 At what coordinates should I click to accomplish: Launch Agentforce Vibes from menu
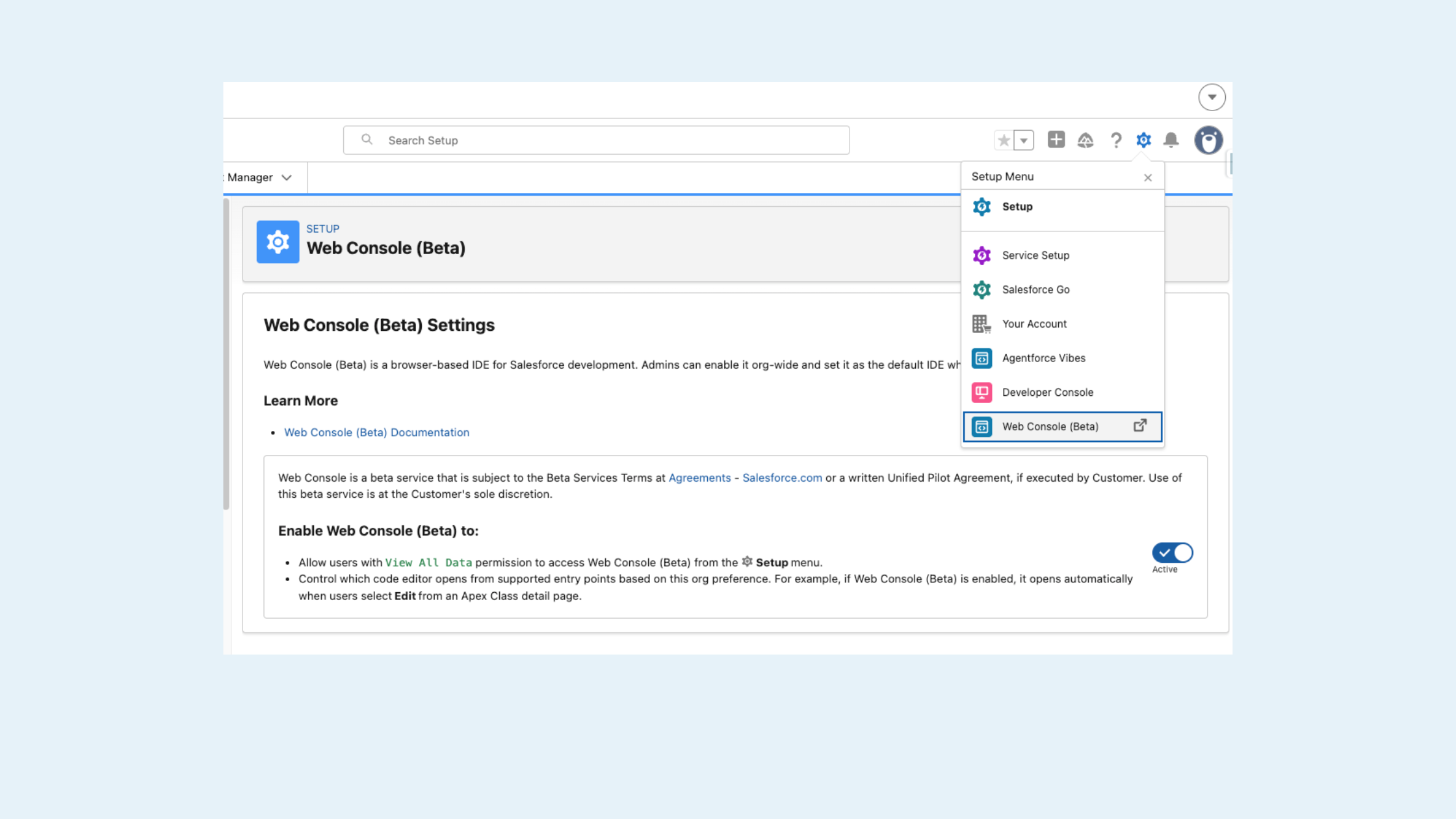(1062, 358)
